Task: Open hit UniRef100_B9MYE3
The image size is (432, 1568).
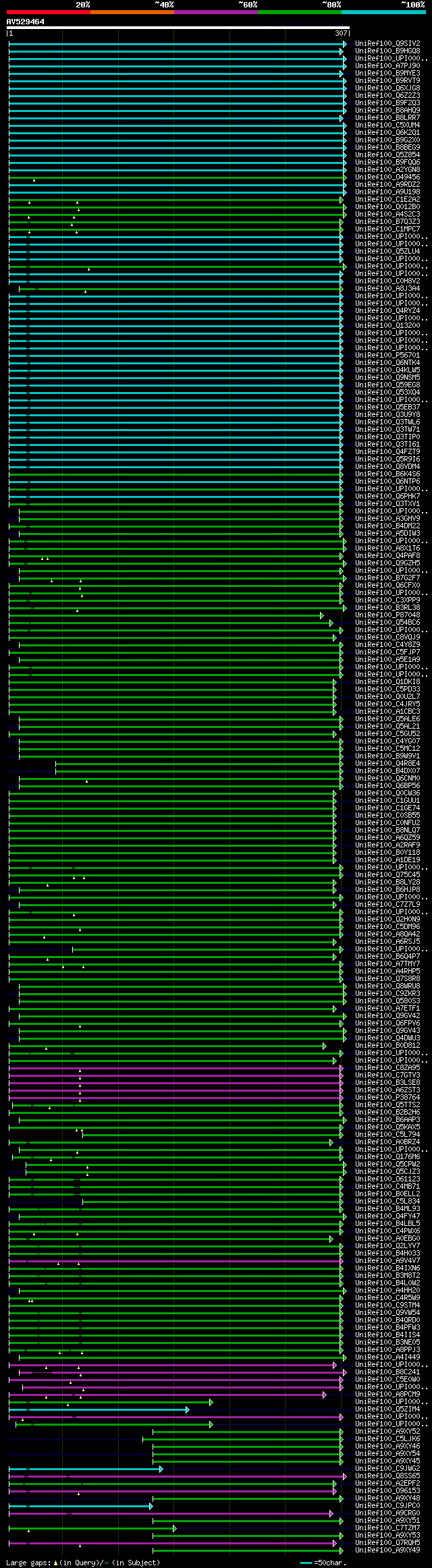Action: [387, 74]
